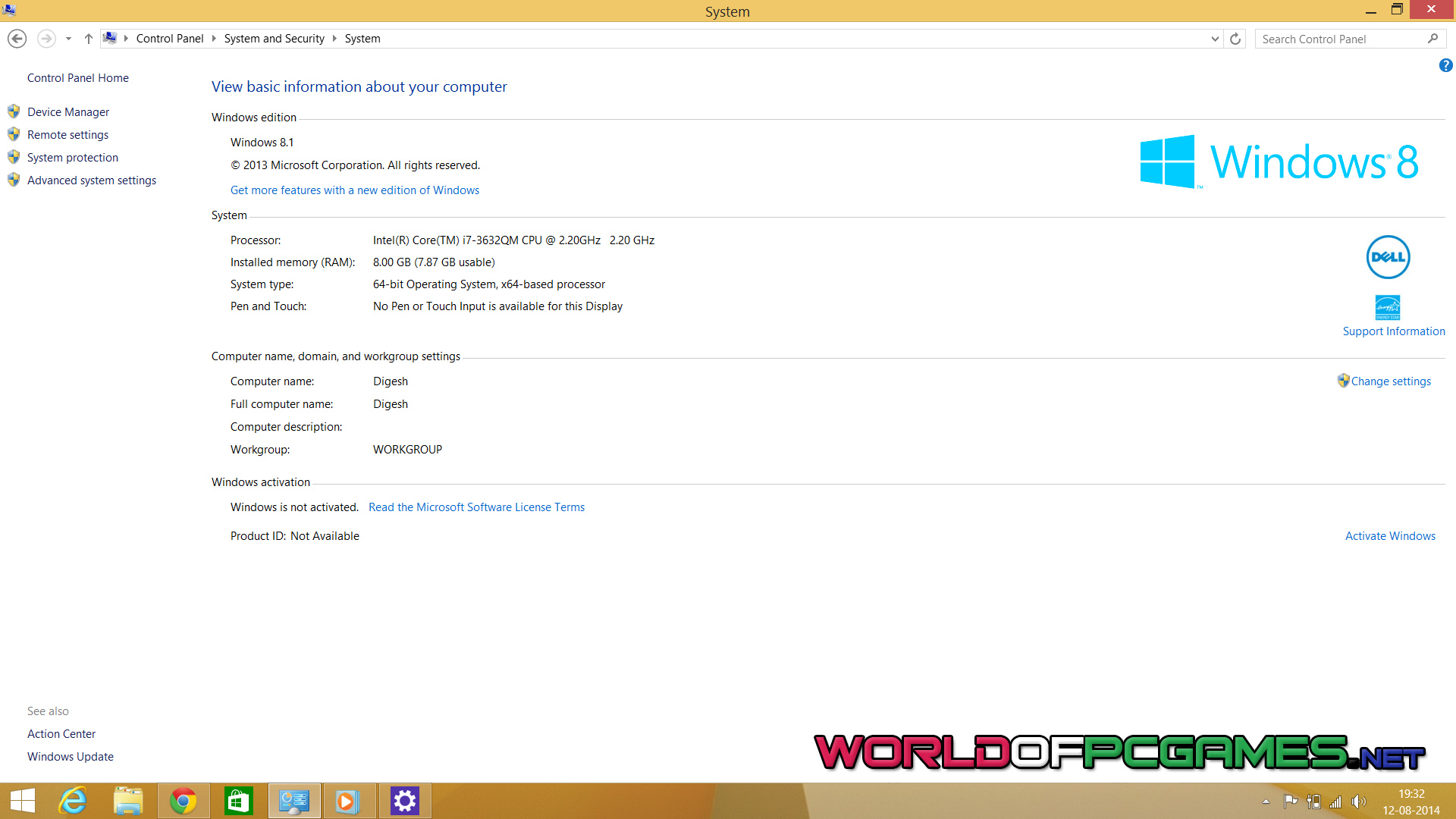Open Device Manager
The height and width of the screenshot is (819, 1456).
pos(68,112)
